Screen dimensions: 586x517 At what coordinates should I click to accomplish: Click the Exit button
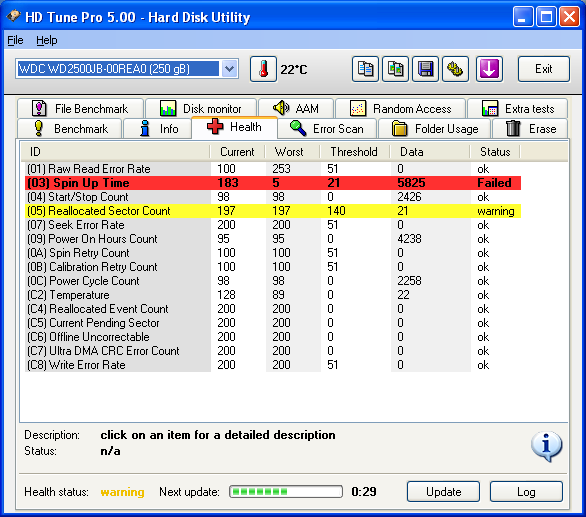point(544,69)
